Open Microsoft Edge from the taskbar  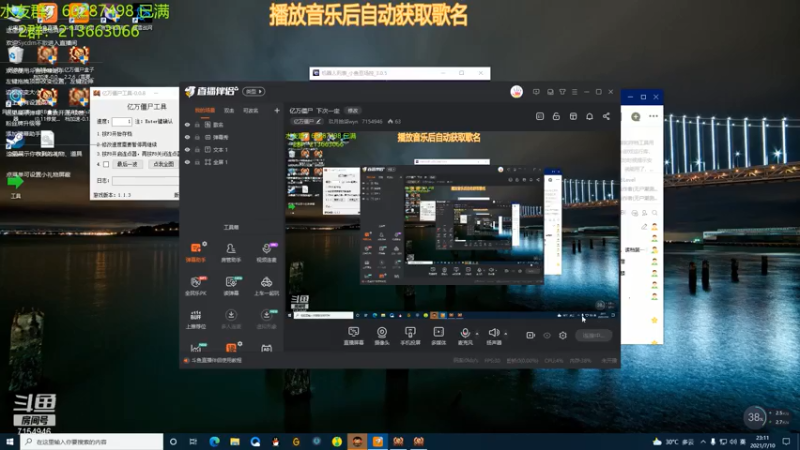click(x=214, y=441)
